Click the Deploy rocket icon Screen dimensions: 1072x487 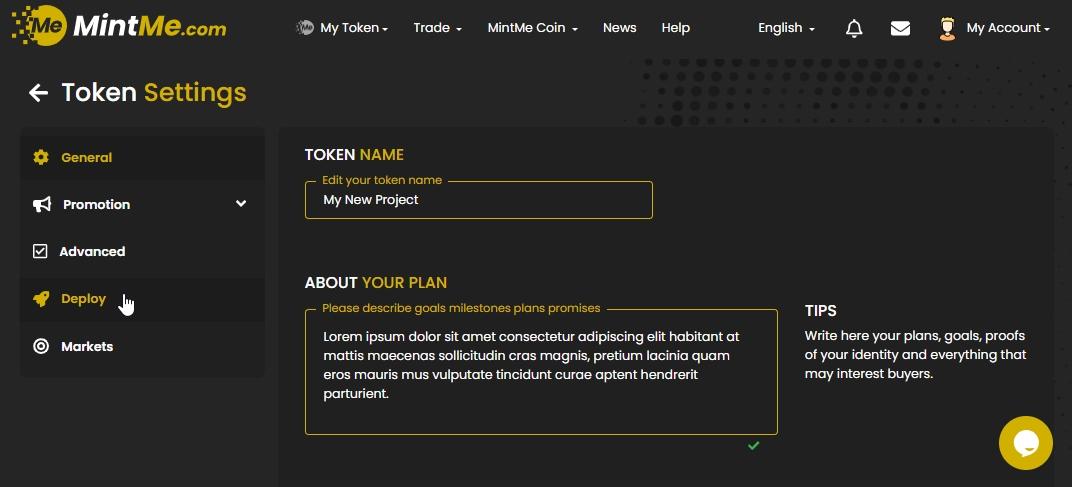pos(41,299)
